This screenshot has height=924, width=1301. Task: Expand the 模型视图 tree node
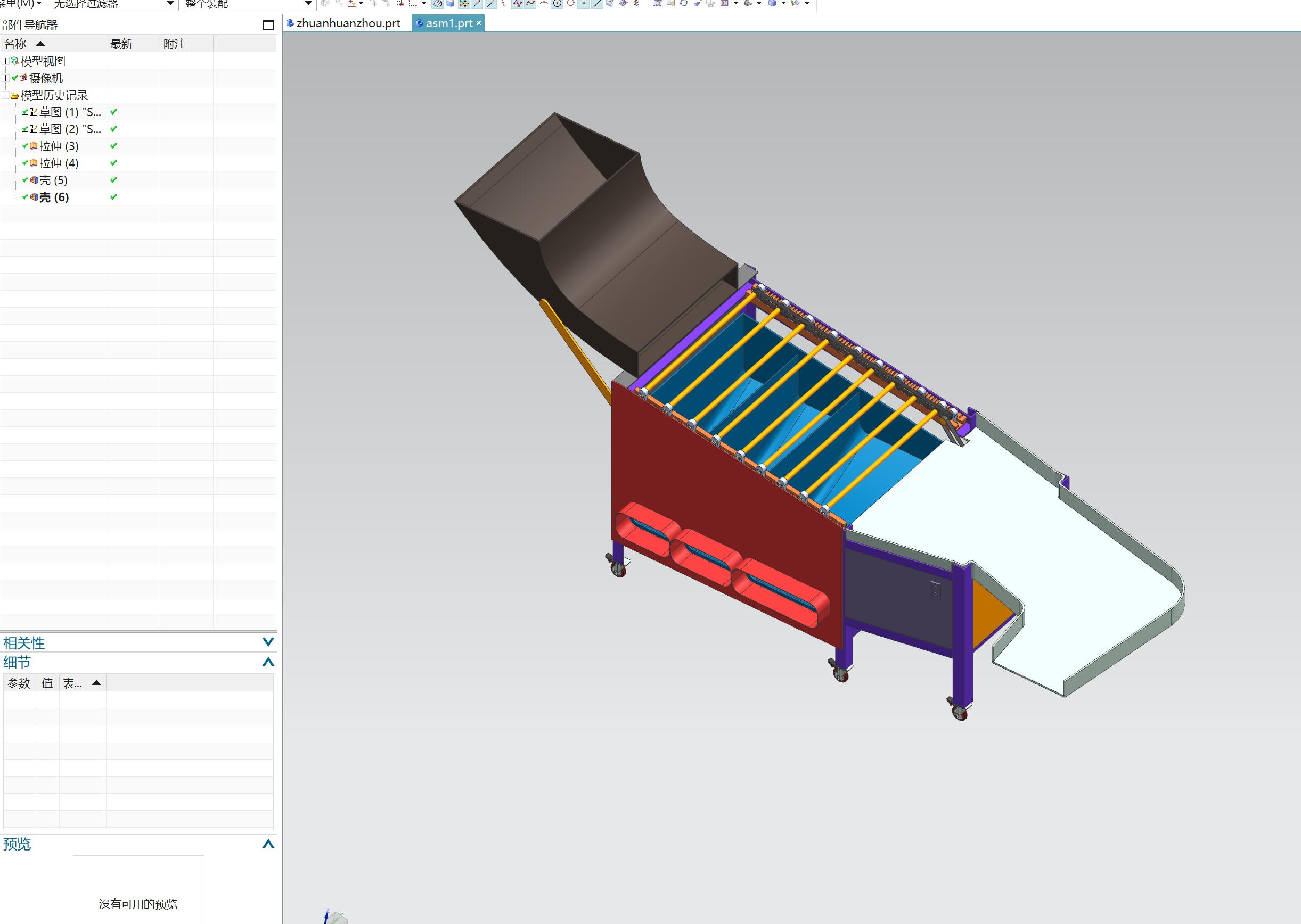[5, 61]
